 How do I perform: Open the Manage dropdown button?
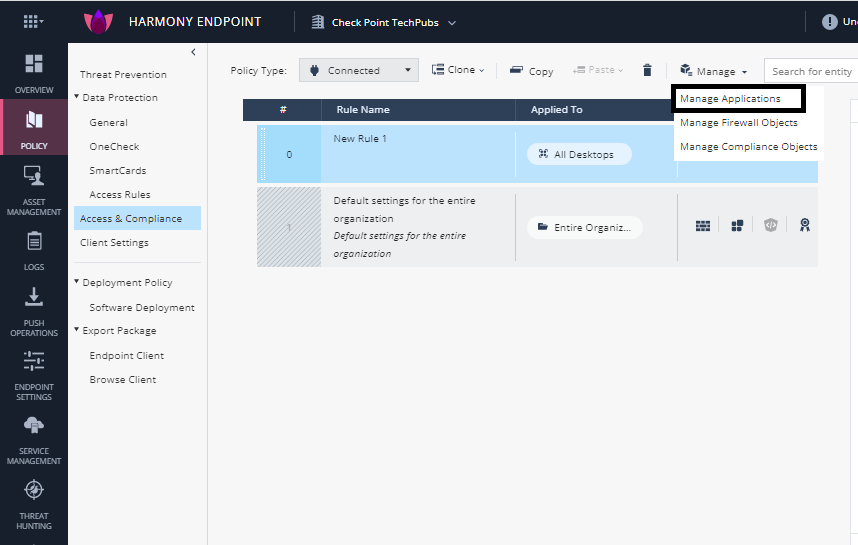[x=714, y=71]
